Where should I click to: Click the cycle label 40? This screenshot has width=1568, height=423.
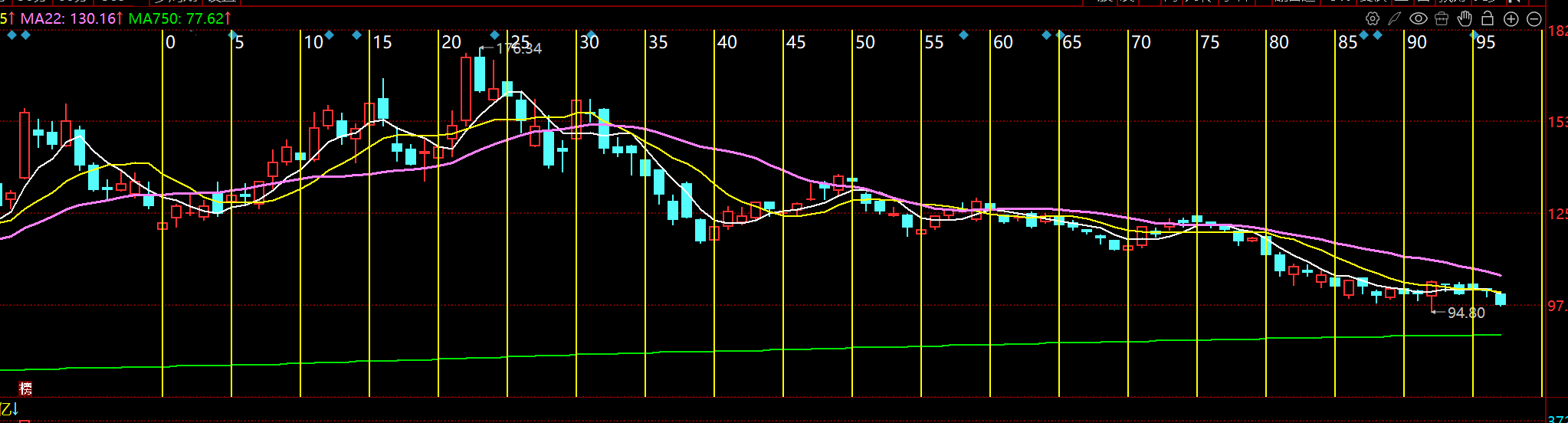point(727,42)
